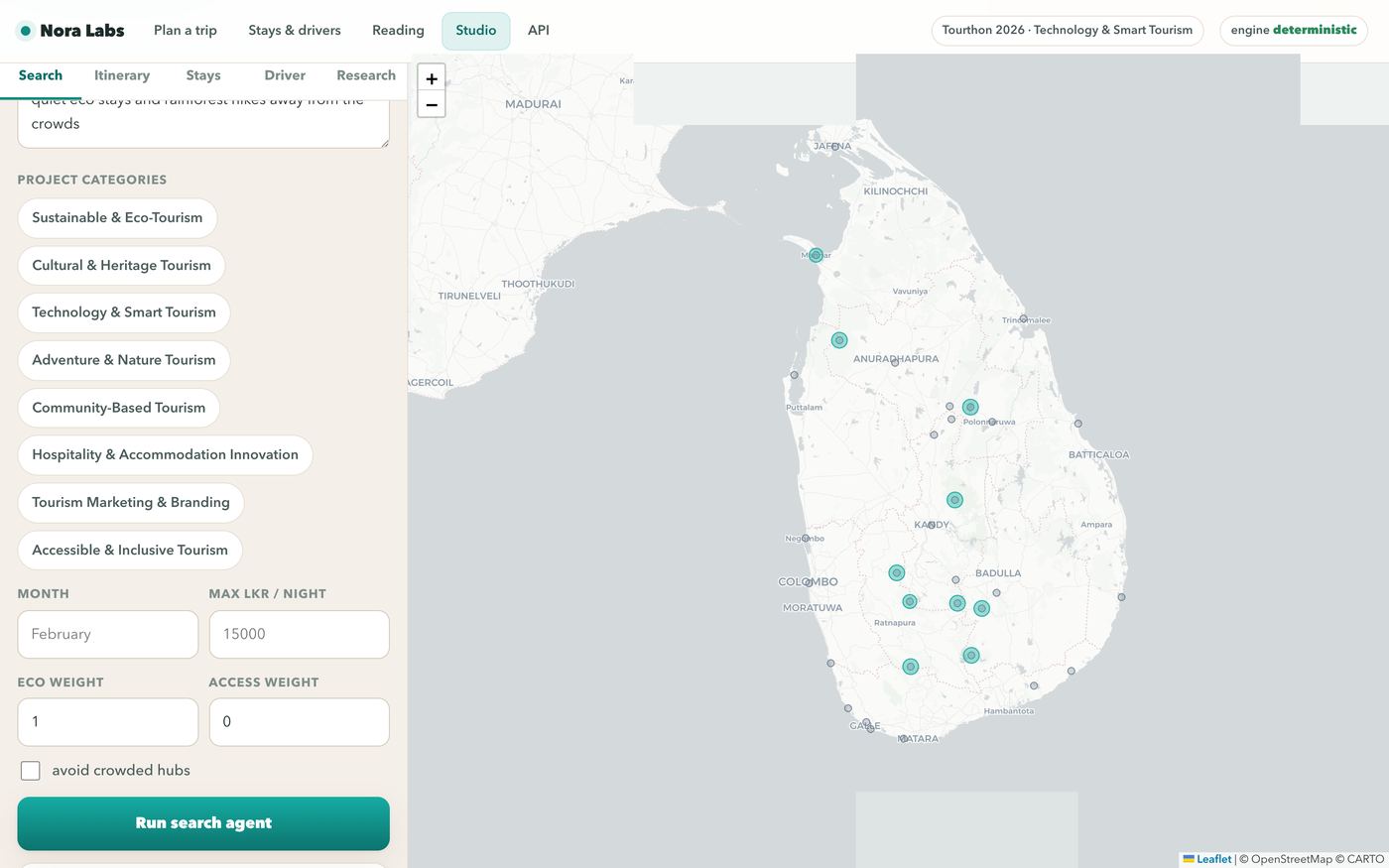
Task: Select the teal marker northwest of Anuradhapura
Action: click(839, 340)
